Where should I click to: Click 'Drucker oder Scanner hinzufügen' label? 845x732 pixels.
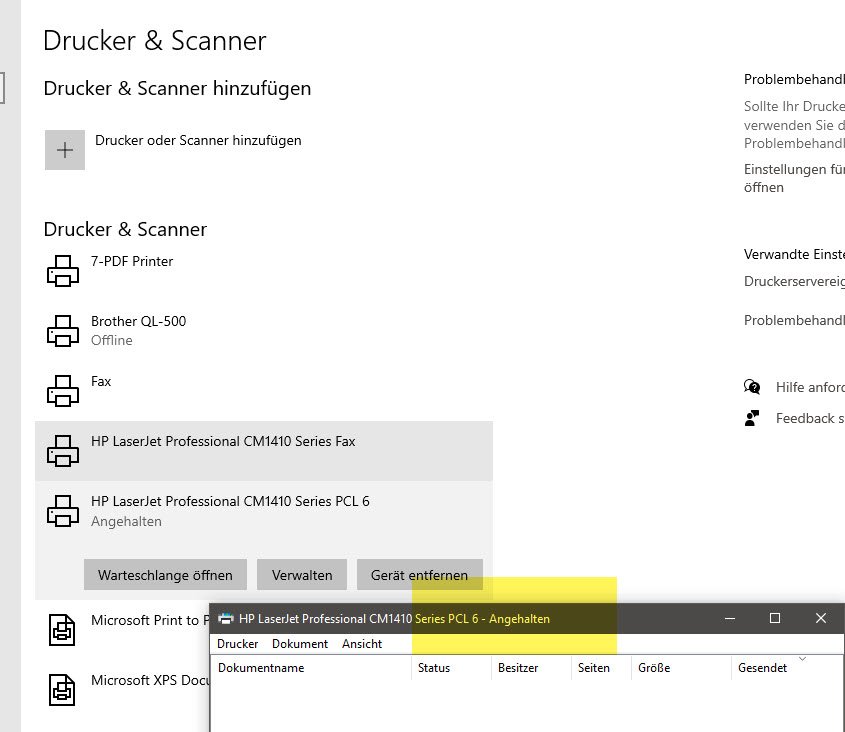coord(198,140)
